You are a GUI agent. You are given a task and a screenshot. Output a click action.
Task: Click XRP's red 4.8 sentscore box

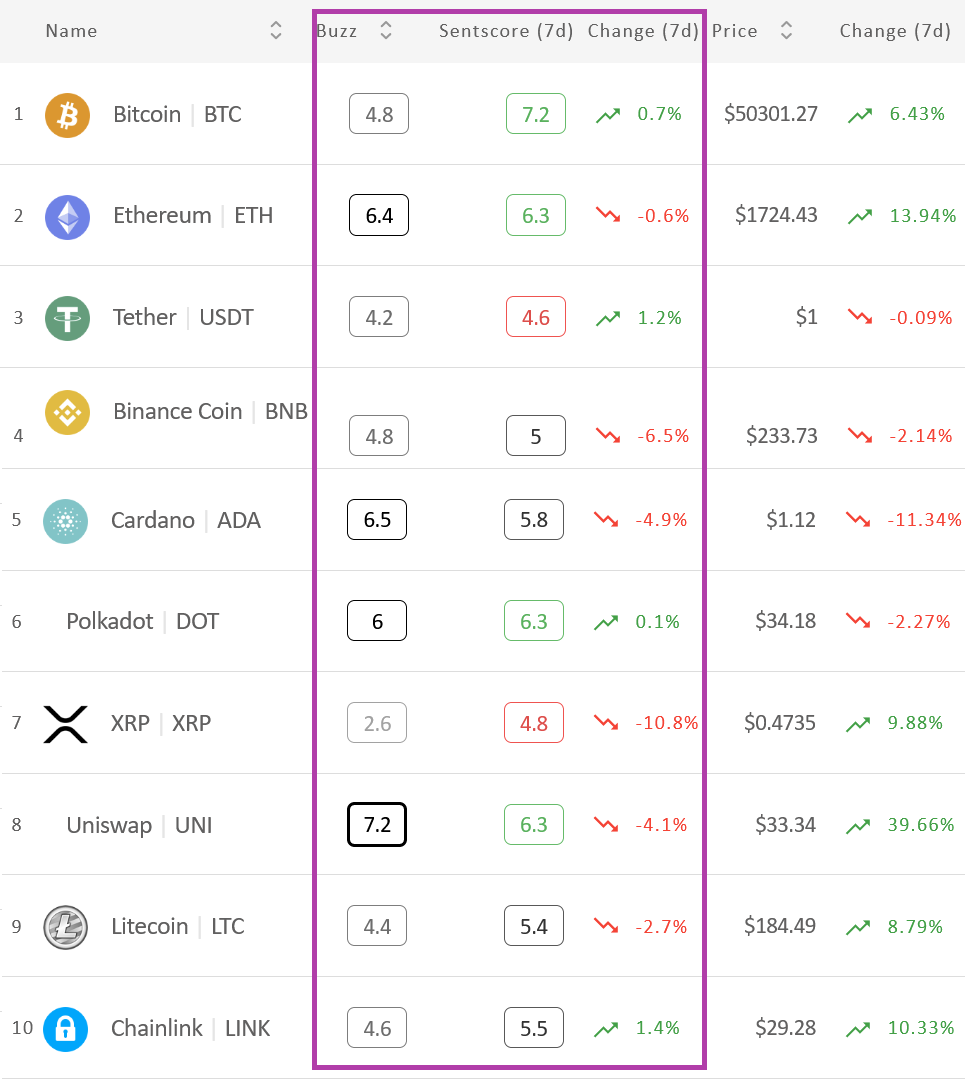(534, 723)
